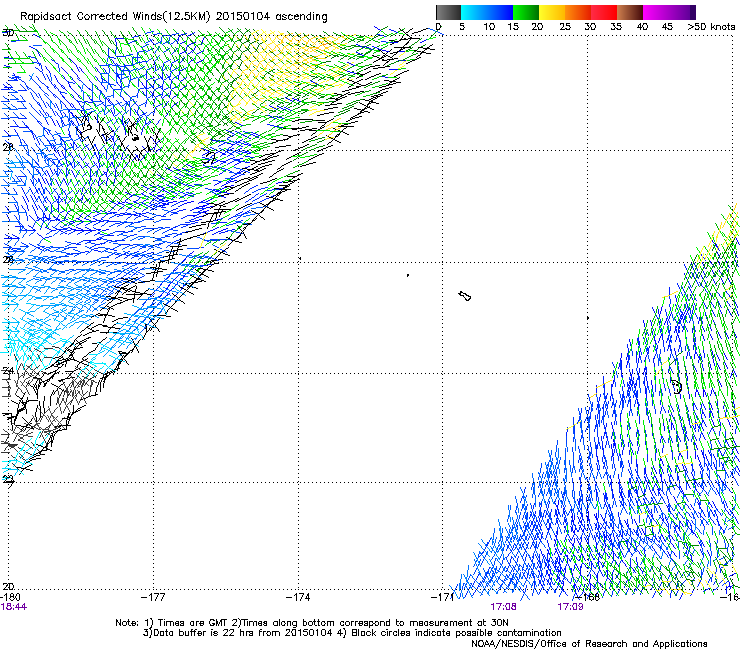740x650 pixels.
Task: Click the '-174' longitude axis label
Action: [x=298, y=597]
